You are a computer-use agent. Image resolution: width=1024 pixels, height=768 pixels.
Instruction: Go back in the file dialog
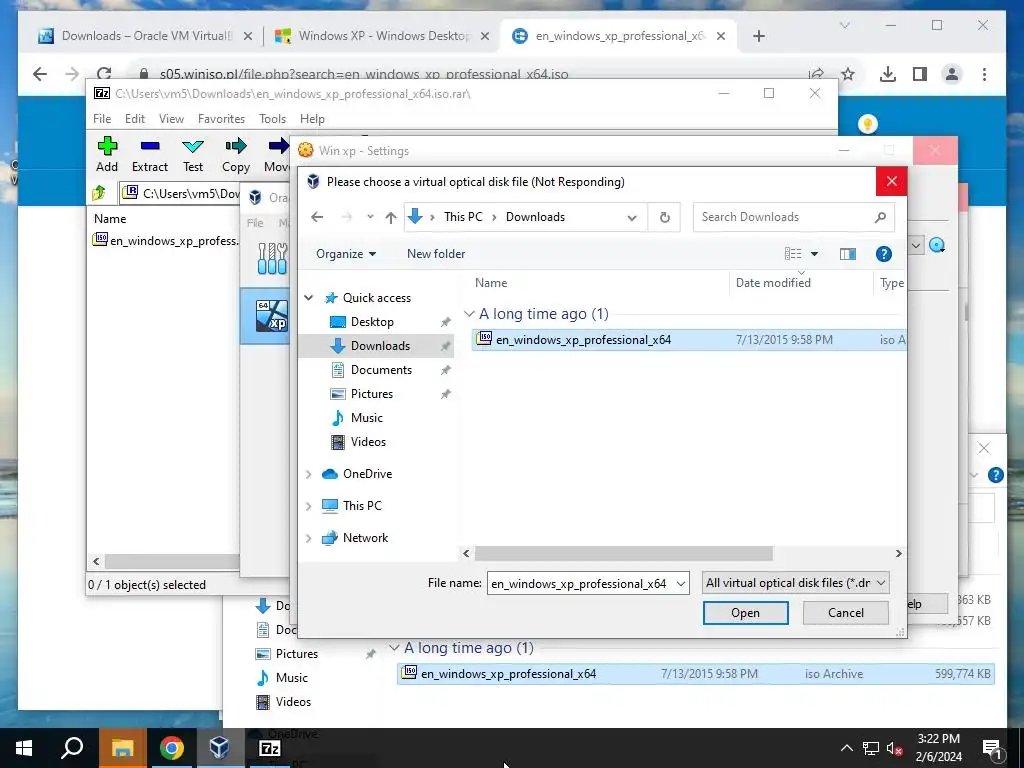point(317,217)
